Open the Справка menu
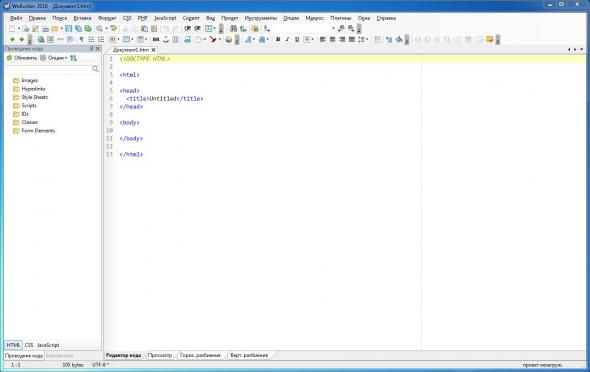590x372 pixels. [386, 18]
